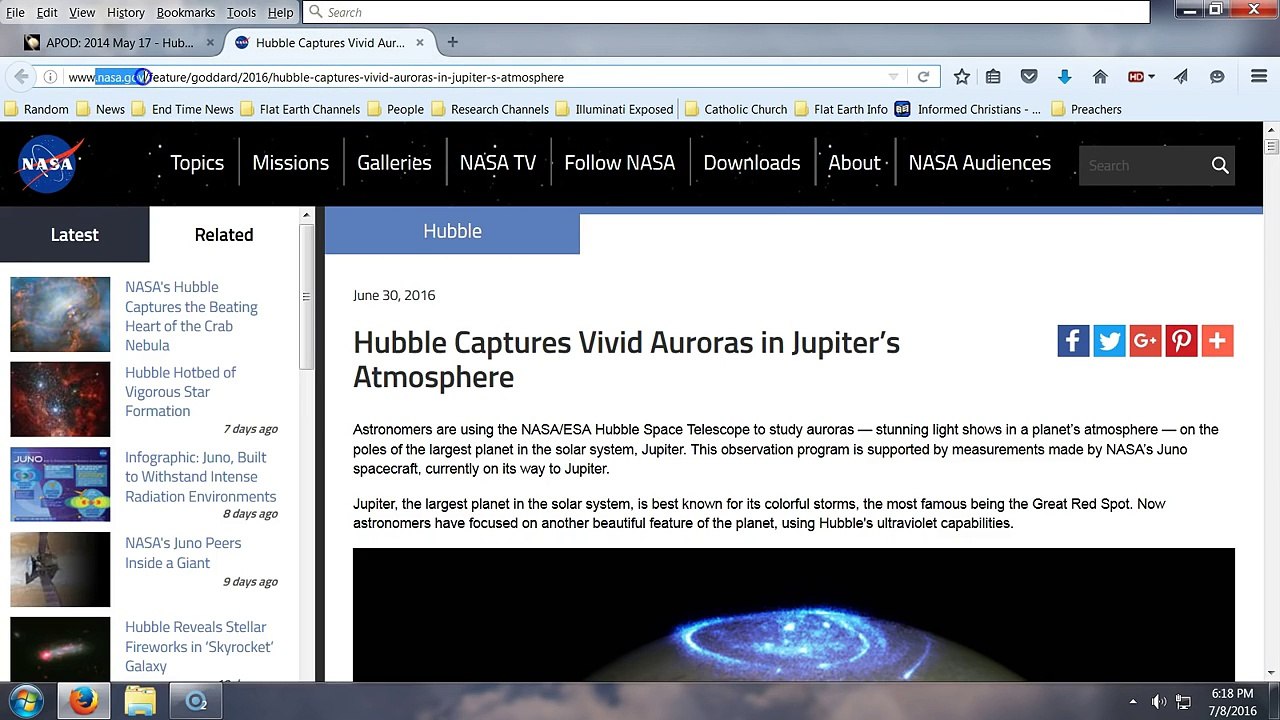Open the Hello chat smiley icon
Image resolution: width=1280 pixels, height=720 pixels.
(x=1217, y=77)
